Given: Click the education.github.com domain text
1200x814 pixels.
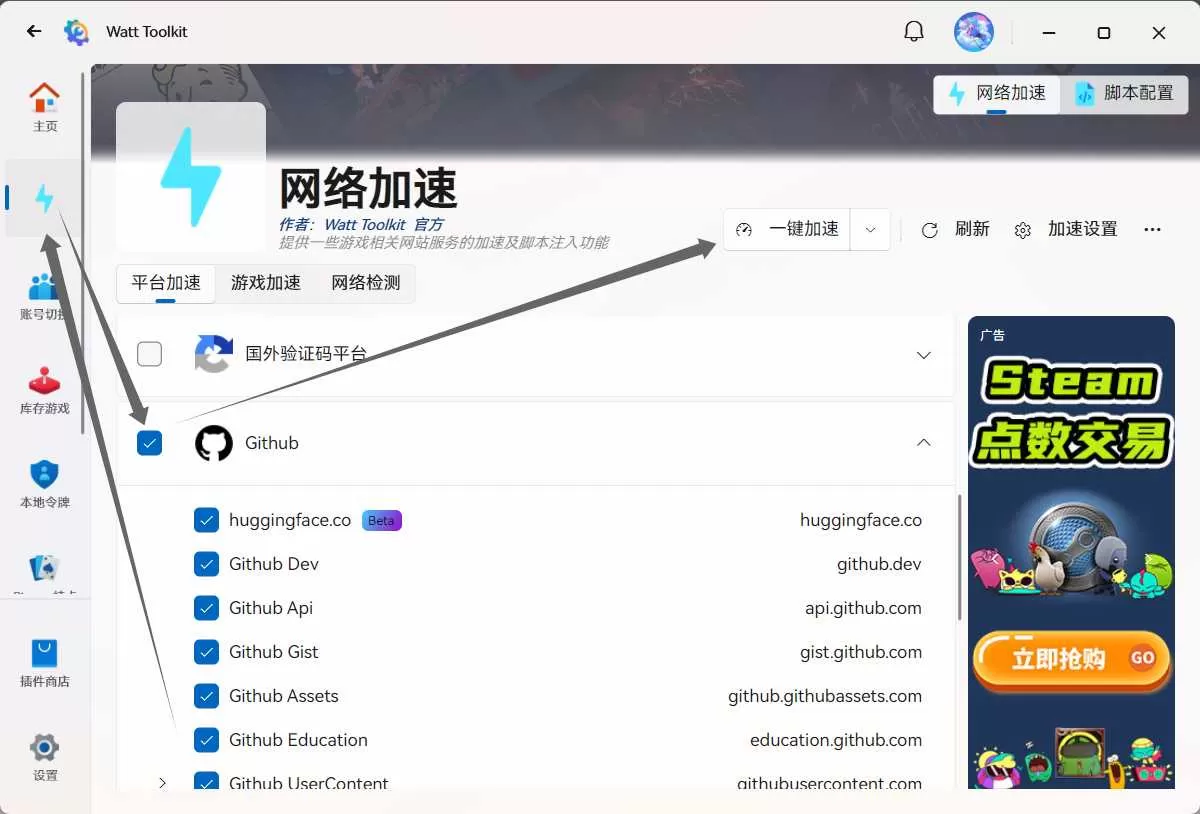Looking at the screenshot, I should [836, 740].
